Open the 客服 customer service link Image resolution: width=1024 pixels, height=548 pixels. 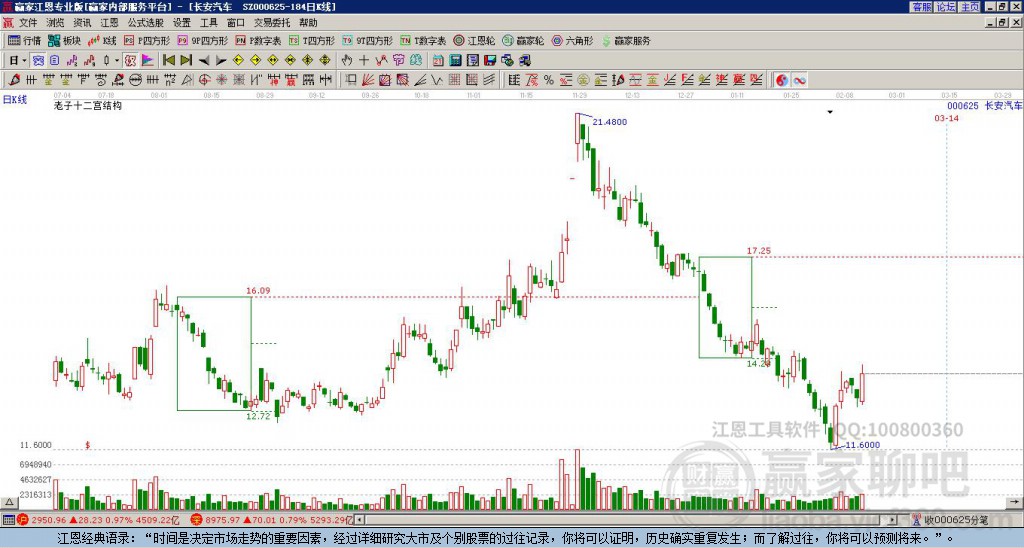[922, 7]
